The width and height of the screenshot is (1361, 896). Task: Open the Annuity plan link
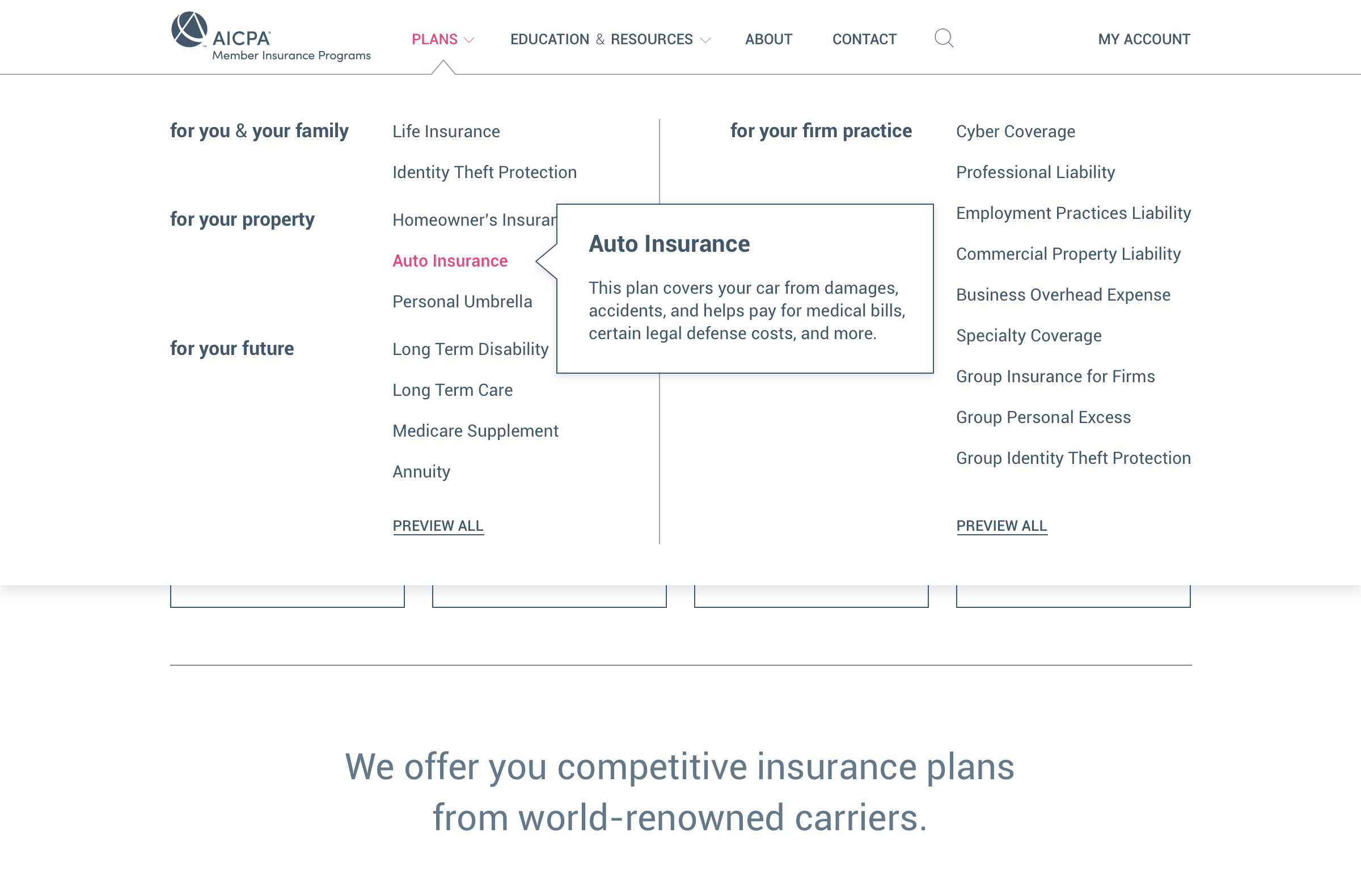tap(421, 472)
